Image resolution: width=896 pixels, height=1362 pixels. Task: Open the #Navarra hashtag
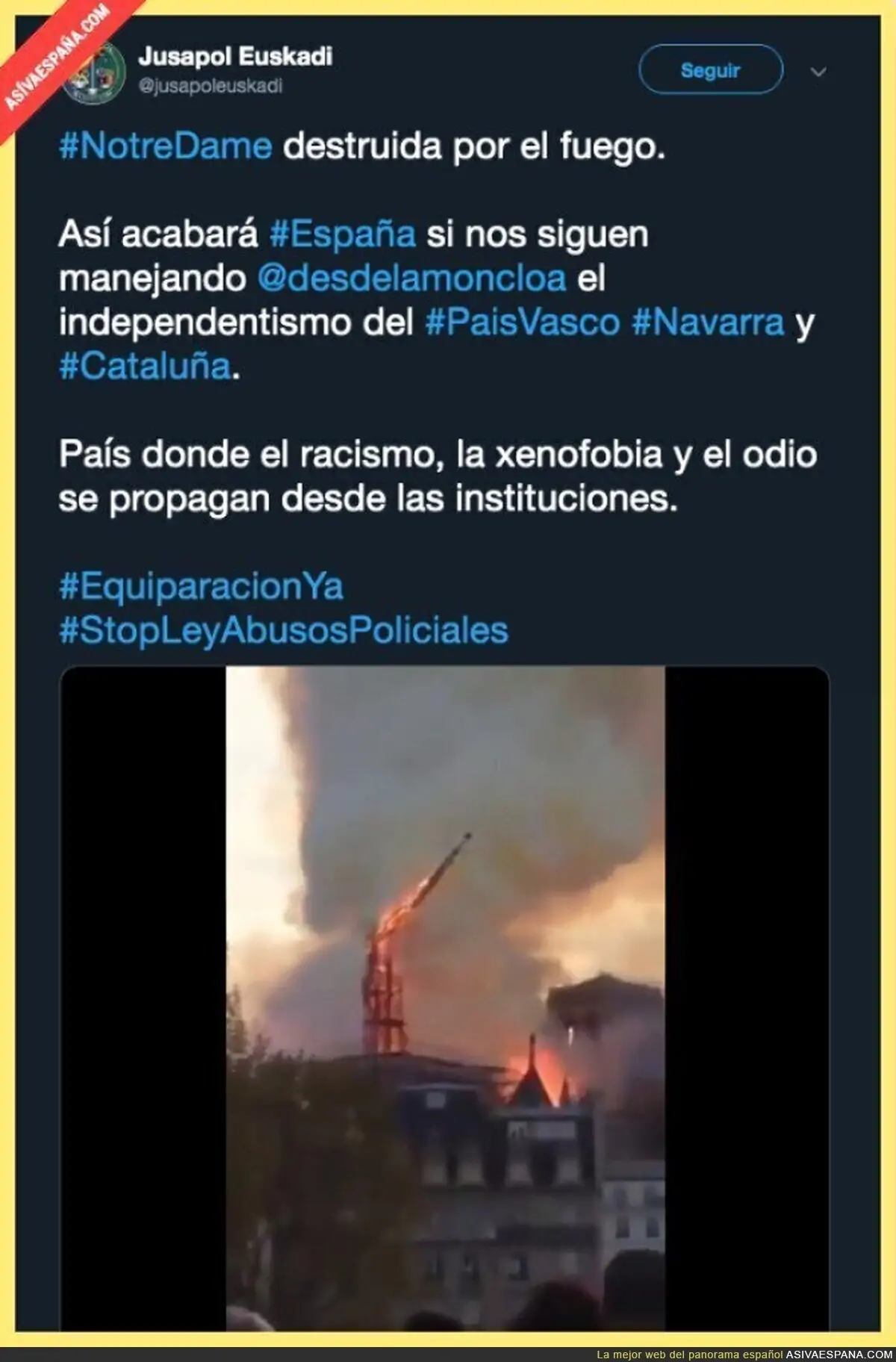708,323
